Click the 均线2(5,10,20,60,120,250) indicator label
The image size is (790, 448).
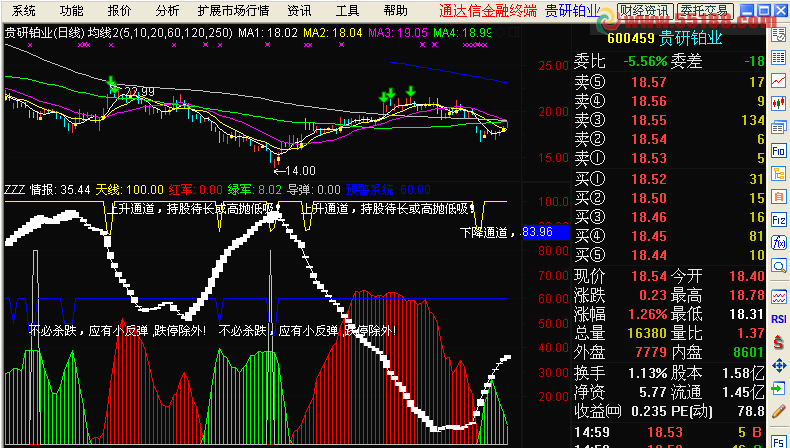click(160, 33)
